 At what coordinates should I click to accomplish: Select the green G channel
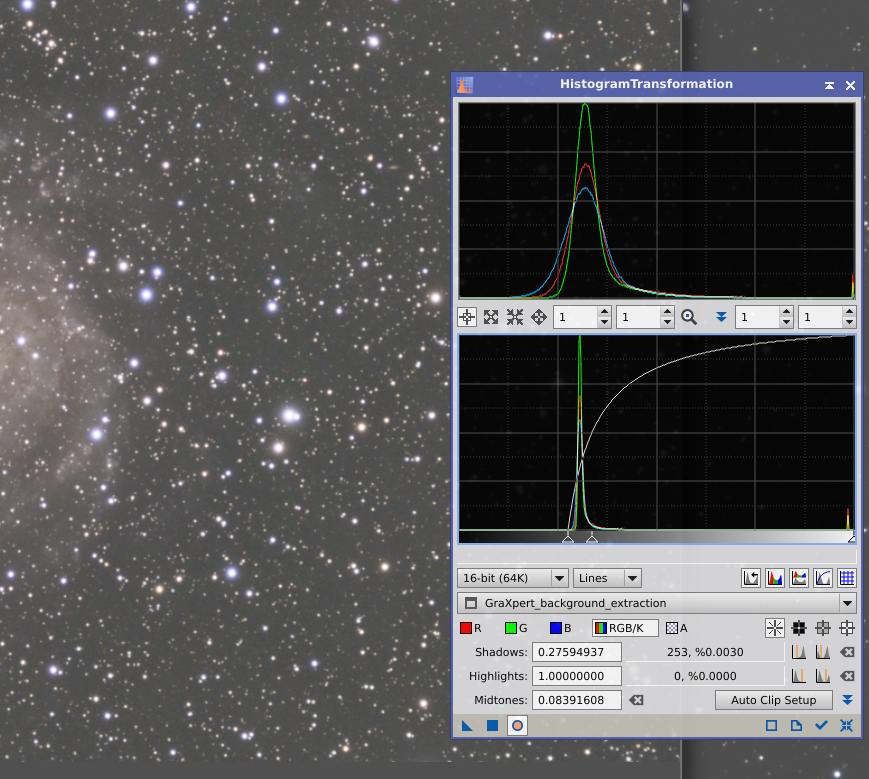[x=516, y=628]
